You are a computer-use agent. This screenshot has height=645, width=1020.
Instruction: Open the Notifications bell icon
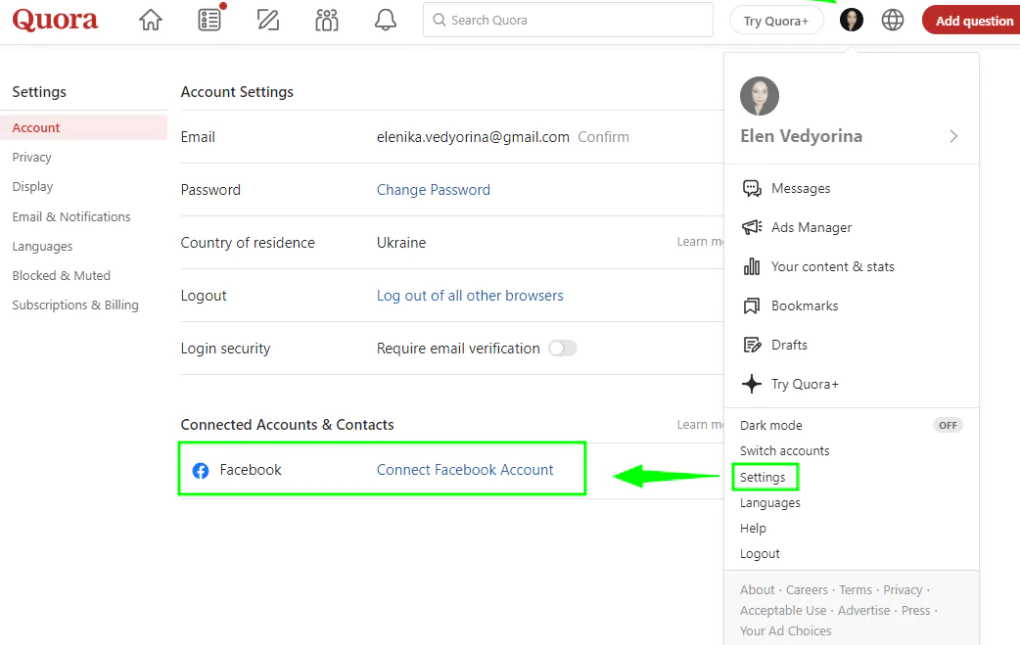click(x=385, y=20)
